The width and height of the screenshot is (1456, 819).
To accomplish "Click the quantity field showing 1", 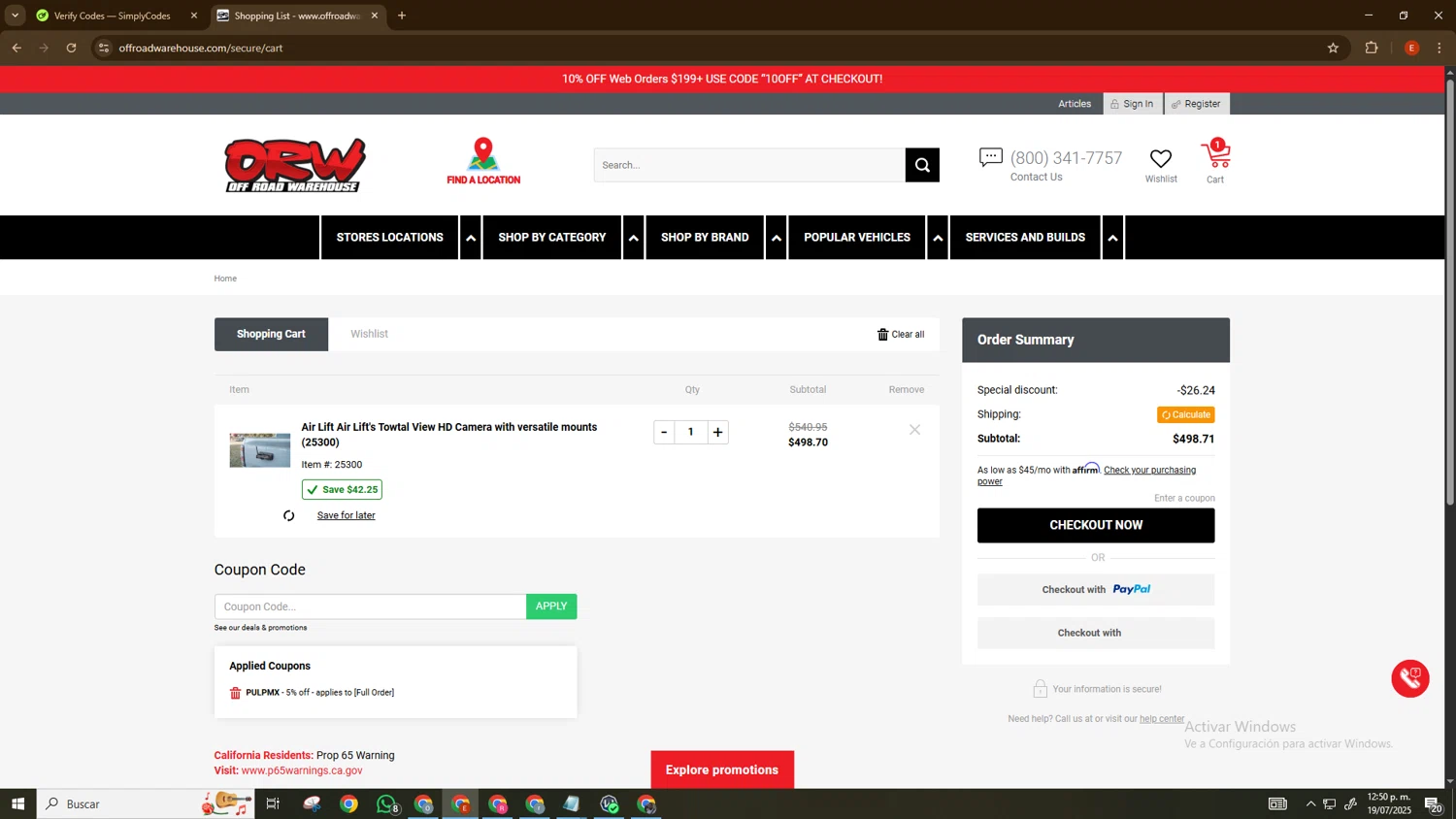I will [691, 432].
